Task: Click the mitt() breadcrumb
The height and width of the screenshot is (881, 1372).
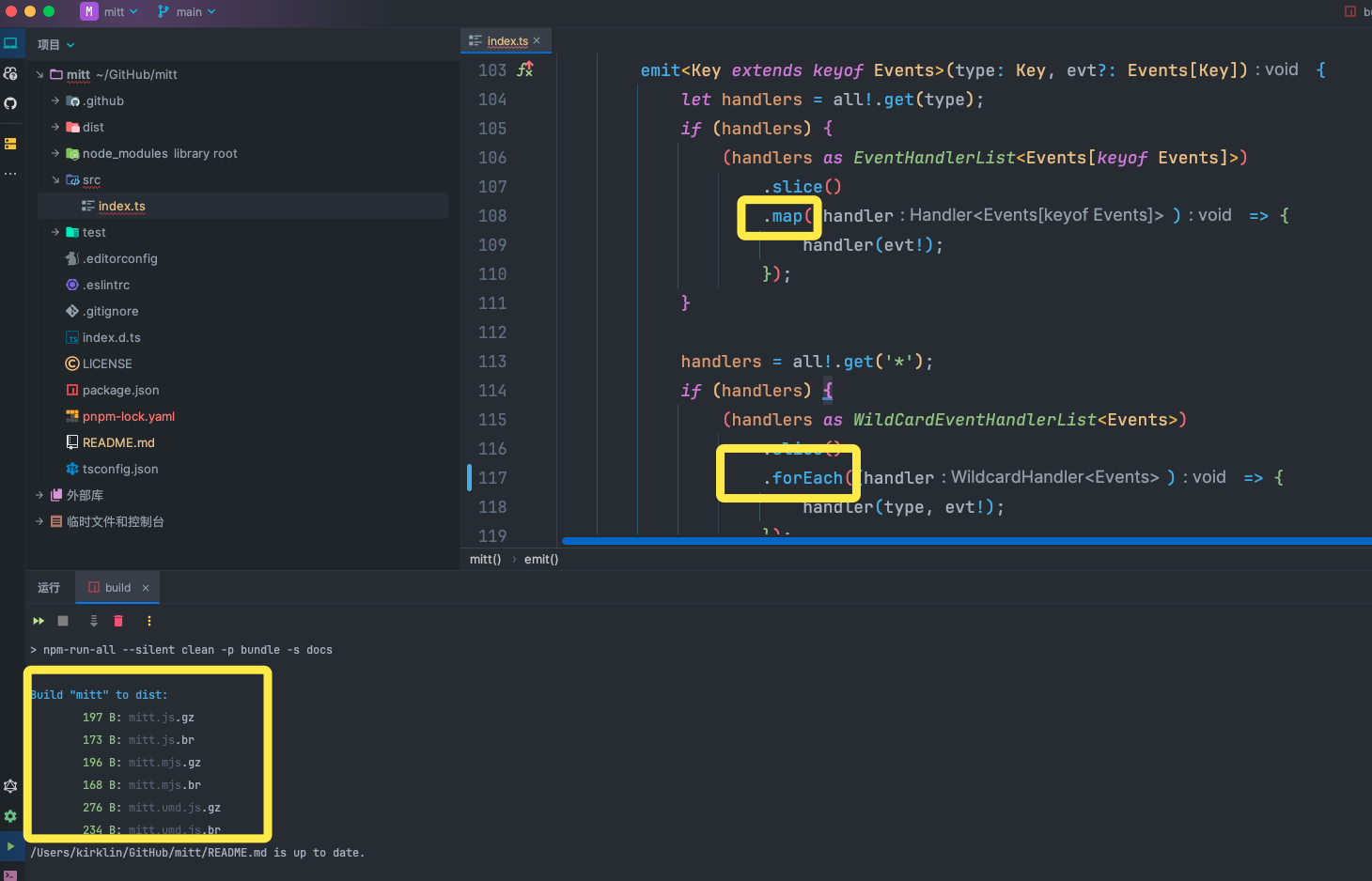Action: click(486, 559)
